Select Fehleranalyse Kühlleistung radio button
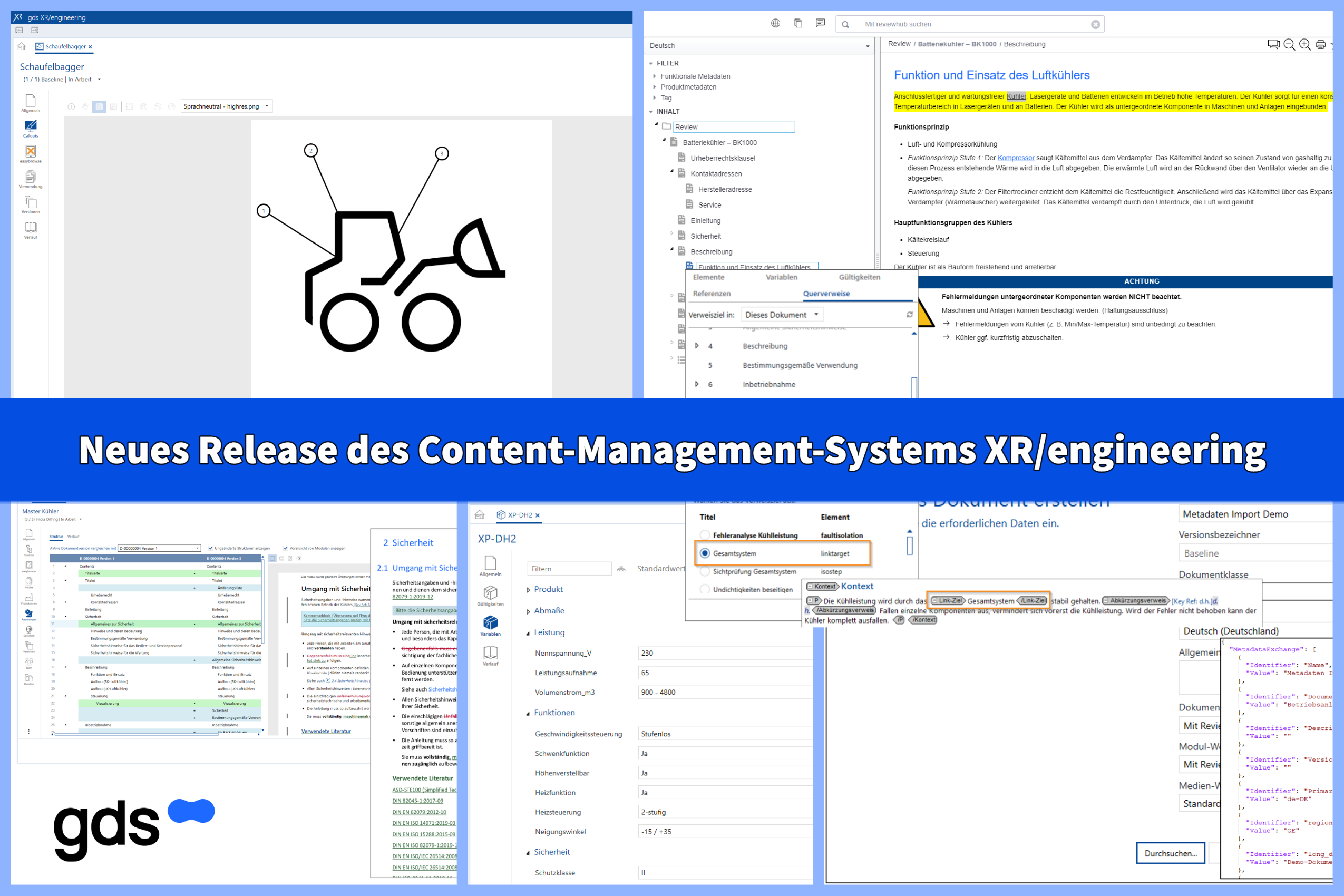This screenshot has height=896, width=1344. click(x=705, y=535)
